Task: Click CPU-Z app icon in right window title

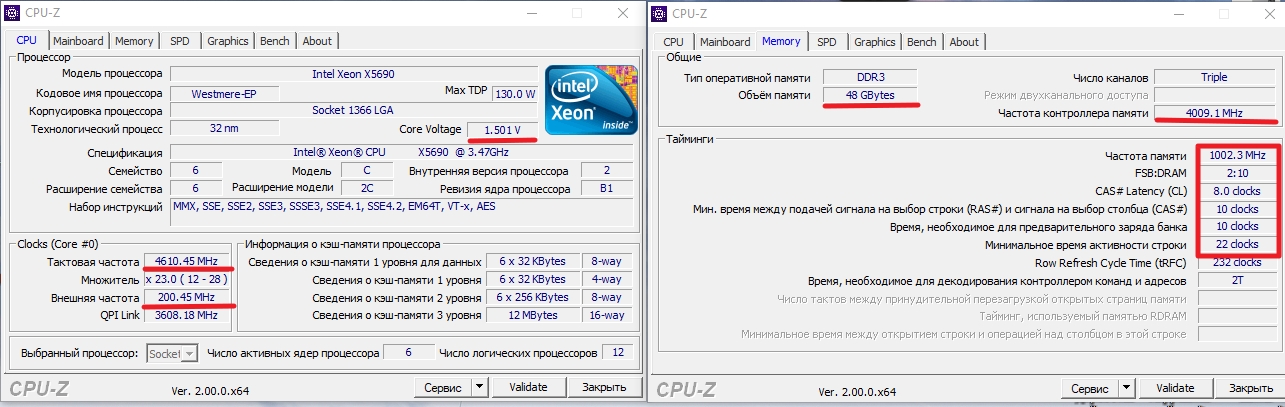Action: 660,14
